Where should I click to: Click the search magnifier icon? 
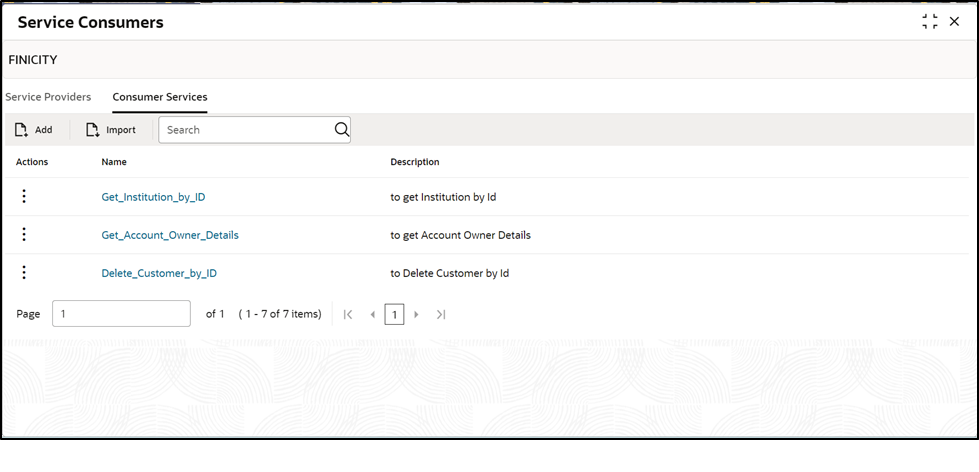[342, 129]
